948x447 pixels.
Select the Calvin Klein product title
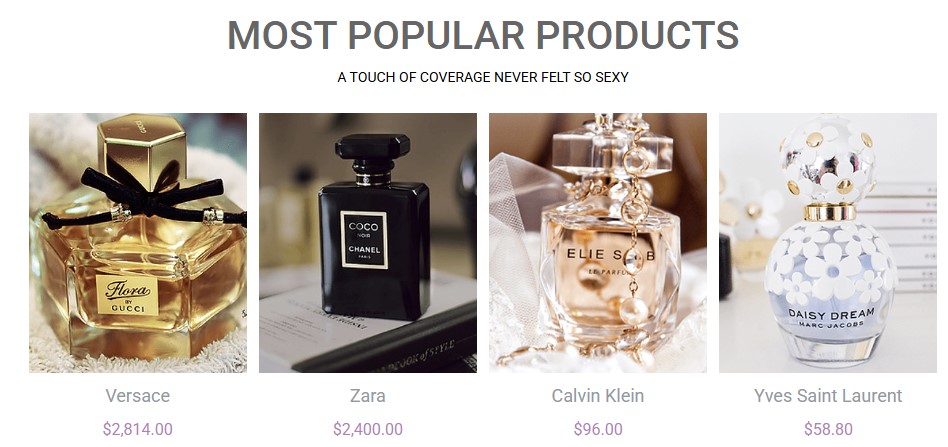(x=598, y=396)
